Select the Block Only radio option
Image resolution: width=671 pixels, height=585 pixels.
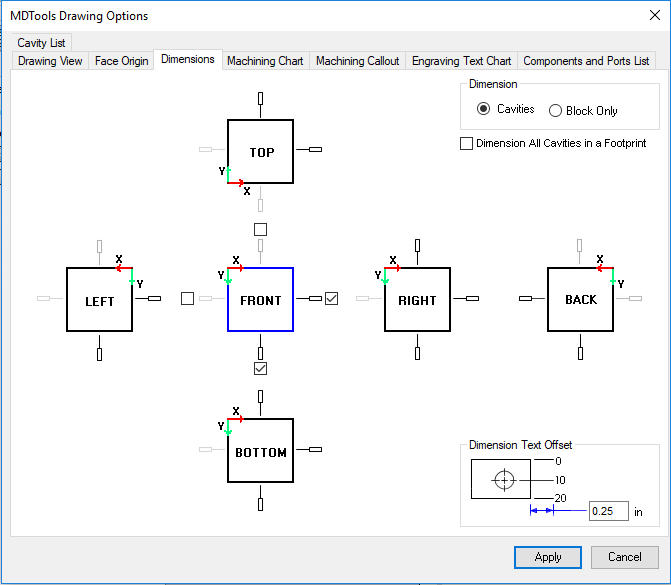pyautogui.click(x=555, y=110)
